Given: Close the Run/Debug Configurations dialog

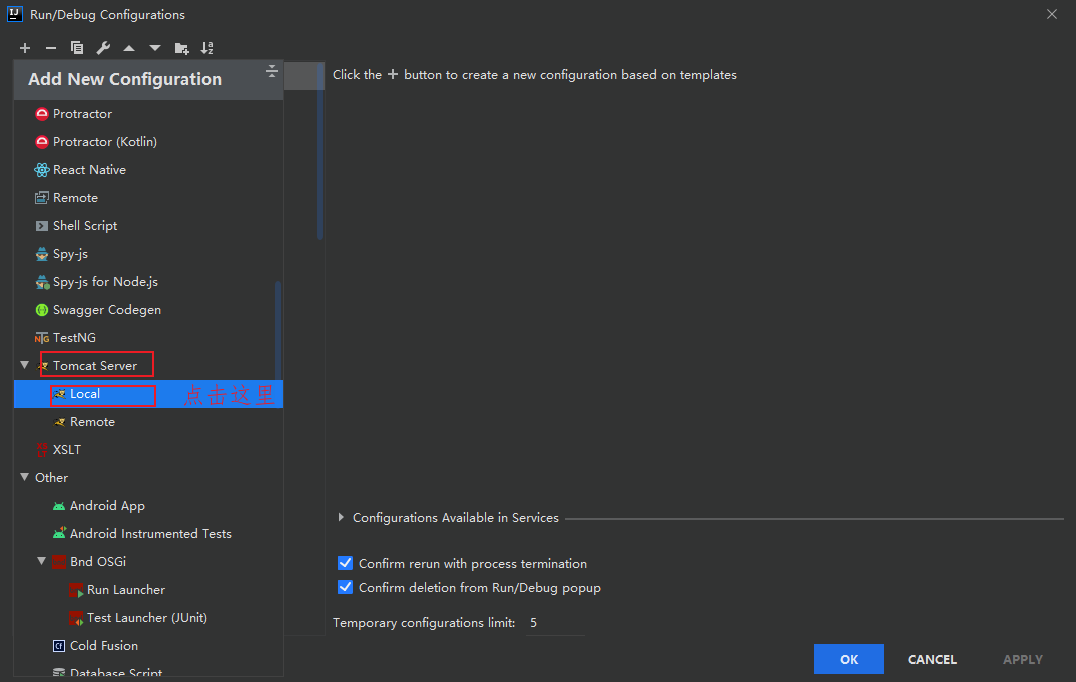Looking at the screenshot, I should pyautogui.click(x=1052, y=14).
